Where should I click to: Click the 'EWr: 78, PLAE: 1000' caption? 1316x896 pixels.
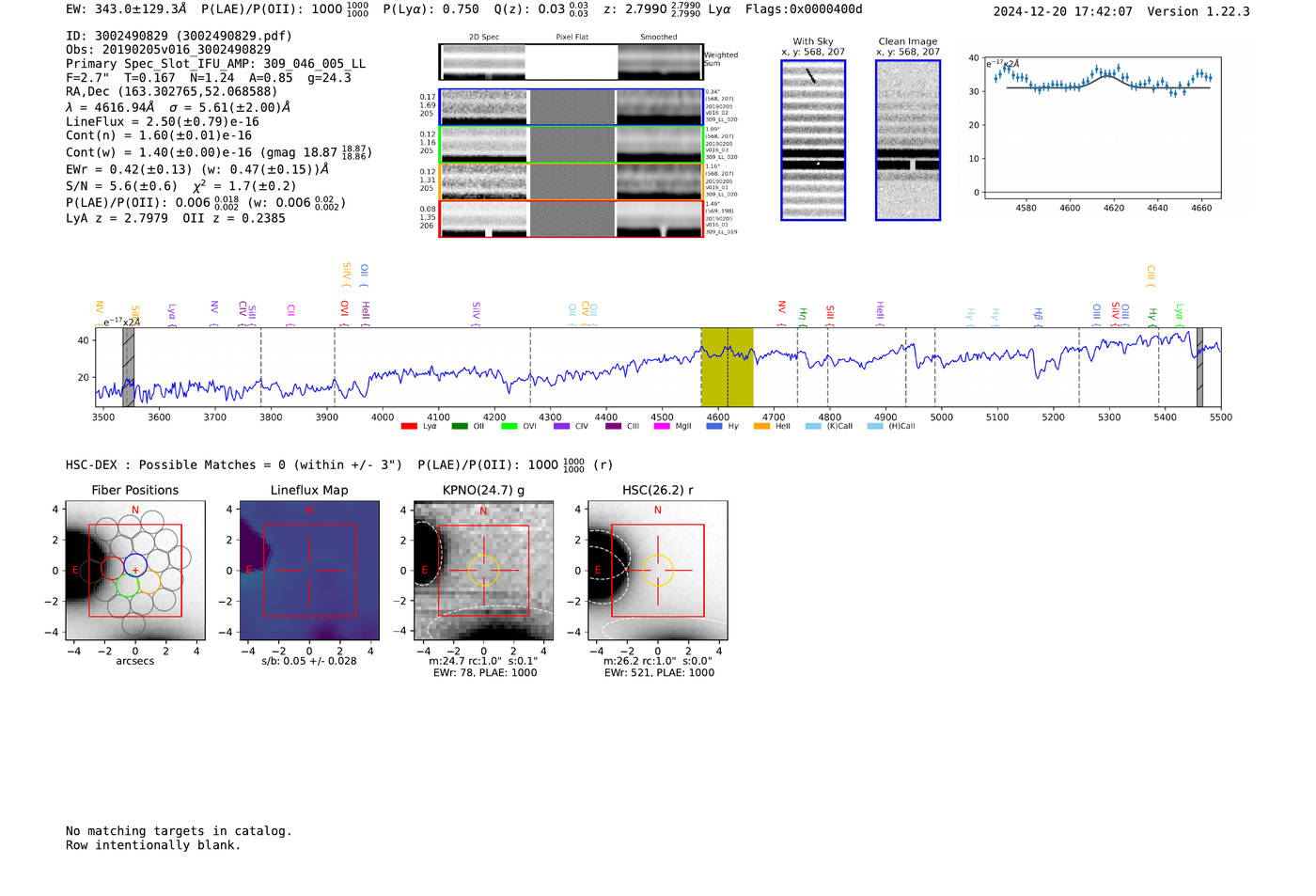485,673
